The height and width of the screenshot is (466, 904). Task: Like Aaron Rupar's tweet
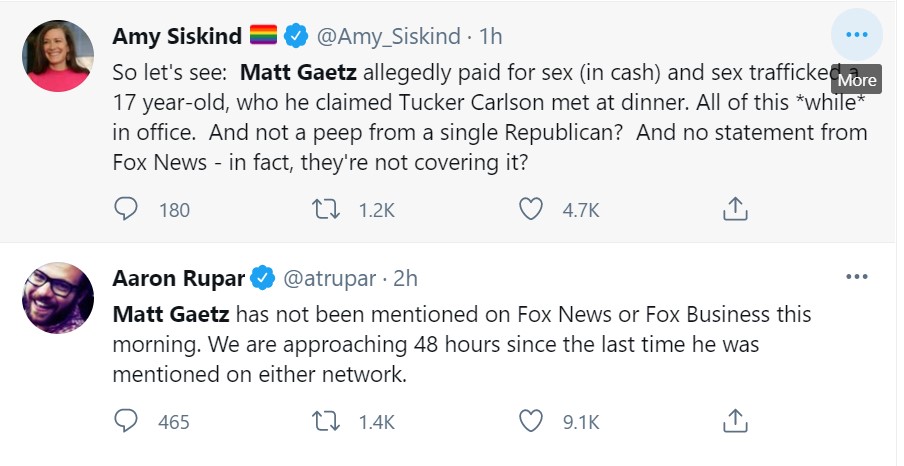click(531, 421)
